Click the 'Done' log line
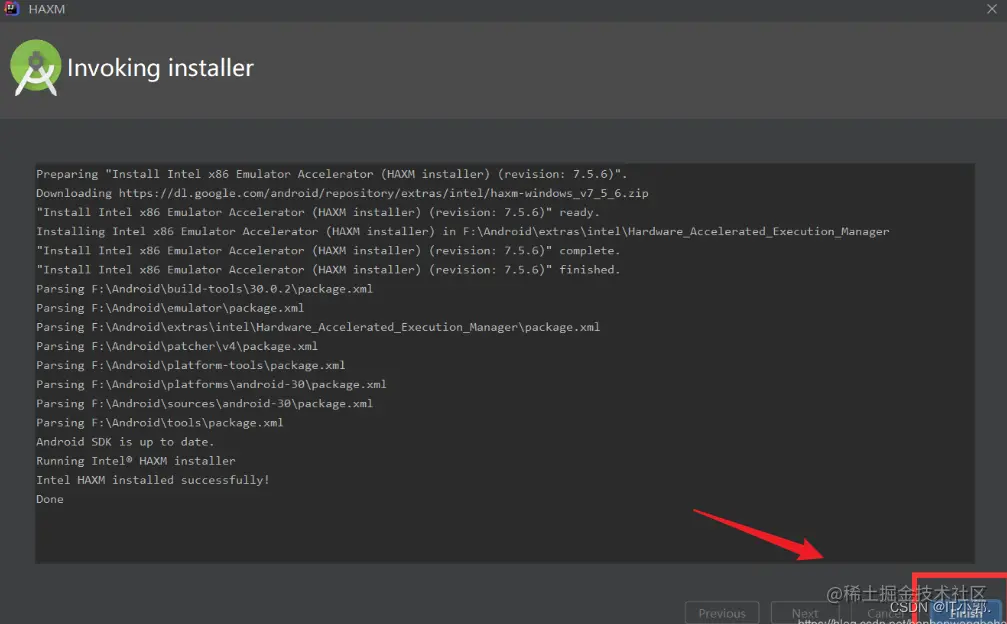Screen dimensions: 1007x624 pos(49,499)
